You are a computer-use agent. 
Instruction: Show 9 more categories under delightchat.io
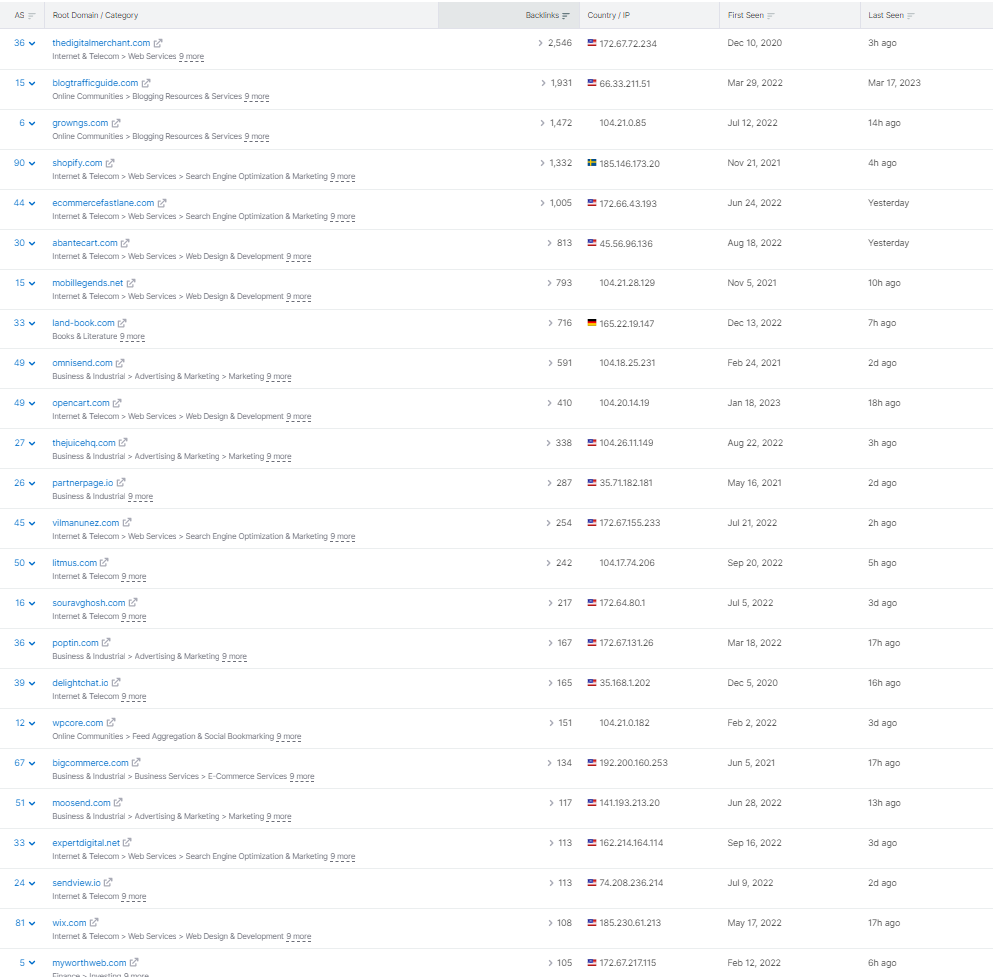(134, 697)
